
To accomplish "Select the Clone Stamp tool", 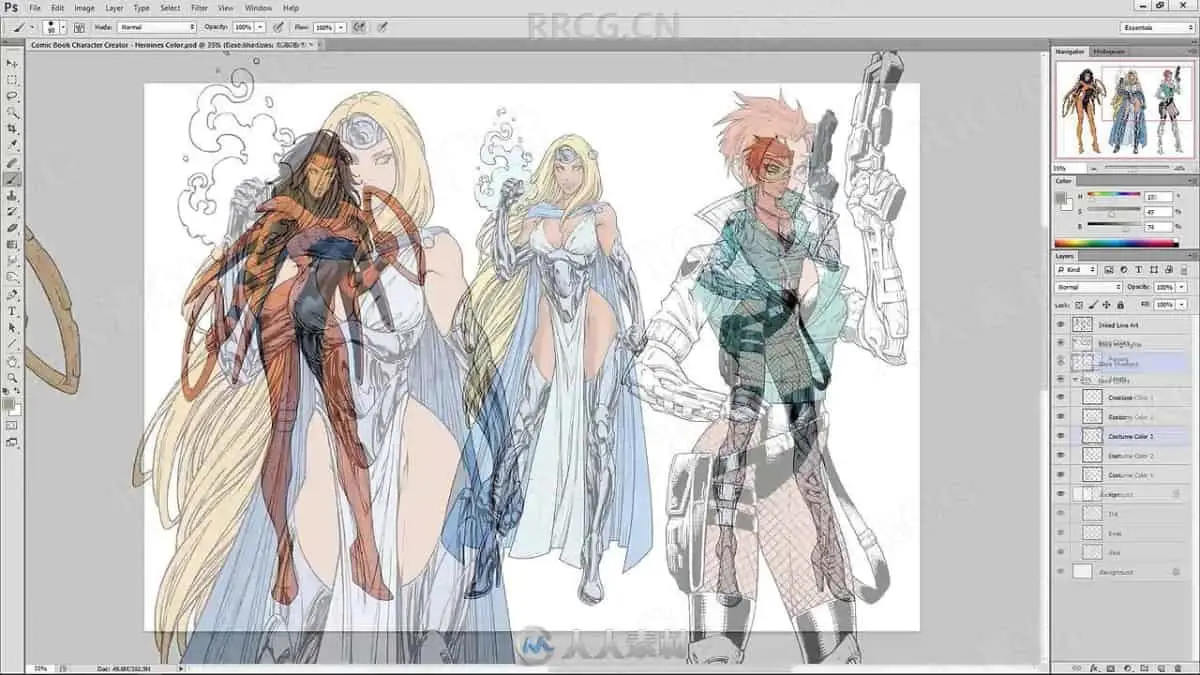I will [x=12, y=196].
